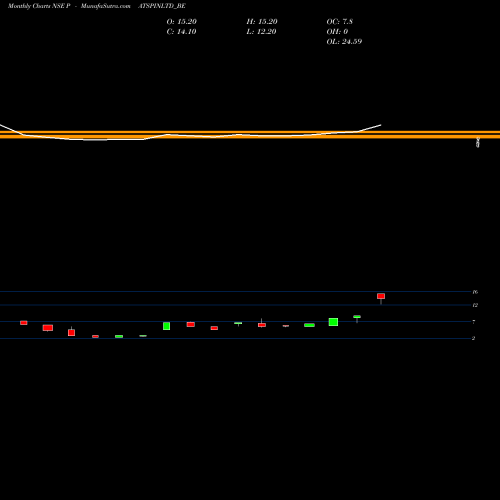This screenshot has height=500, width=500.
Task: Click the MunafaSutra.com text in header
Action: [105, 6]
